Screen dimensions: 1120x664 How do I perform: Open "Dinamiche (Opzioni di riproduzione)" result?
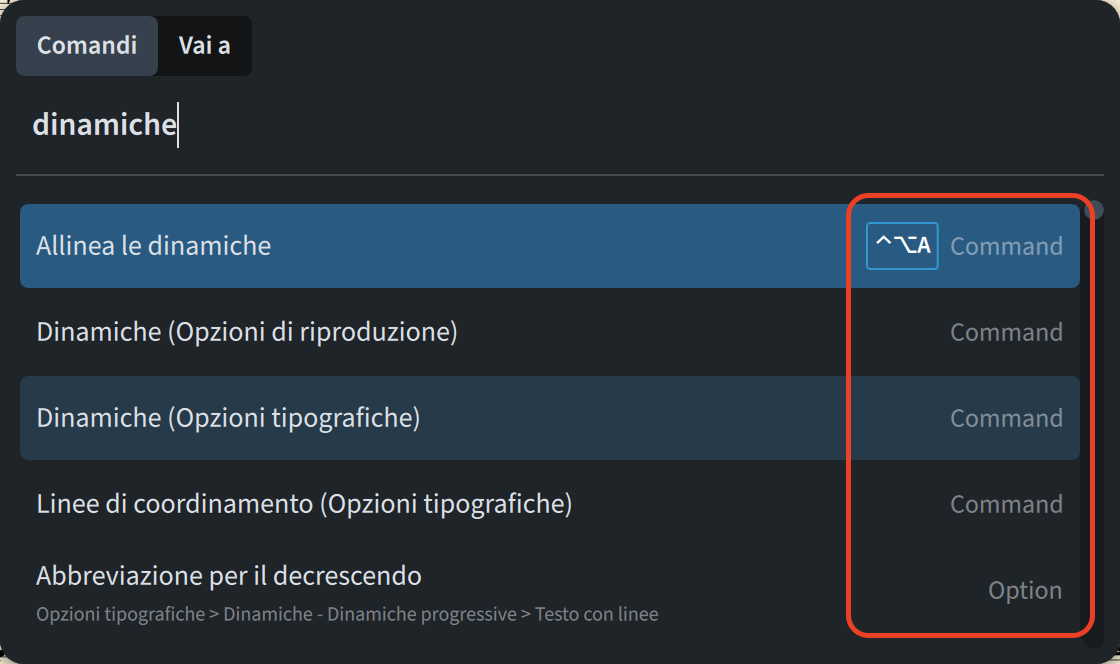point(247,332)
